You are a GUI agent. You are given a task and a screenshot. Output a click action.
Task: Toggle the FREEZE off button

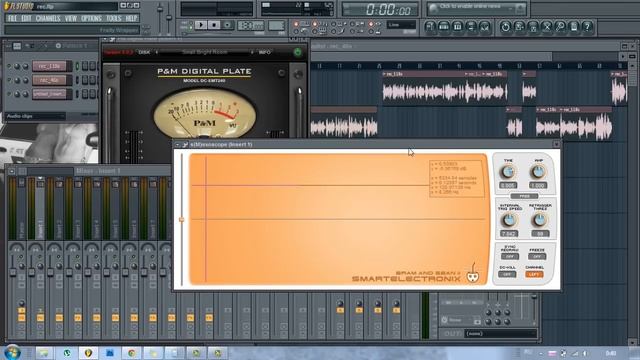pyautogui.click(x=537, y=256)
